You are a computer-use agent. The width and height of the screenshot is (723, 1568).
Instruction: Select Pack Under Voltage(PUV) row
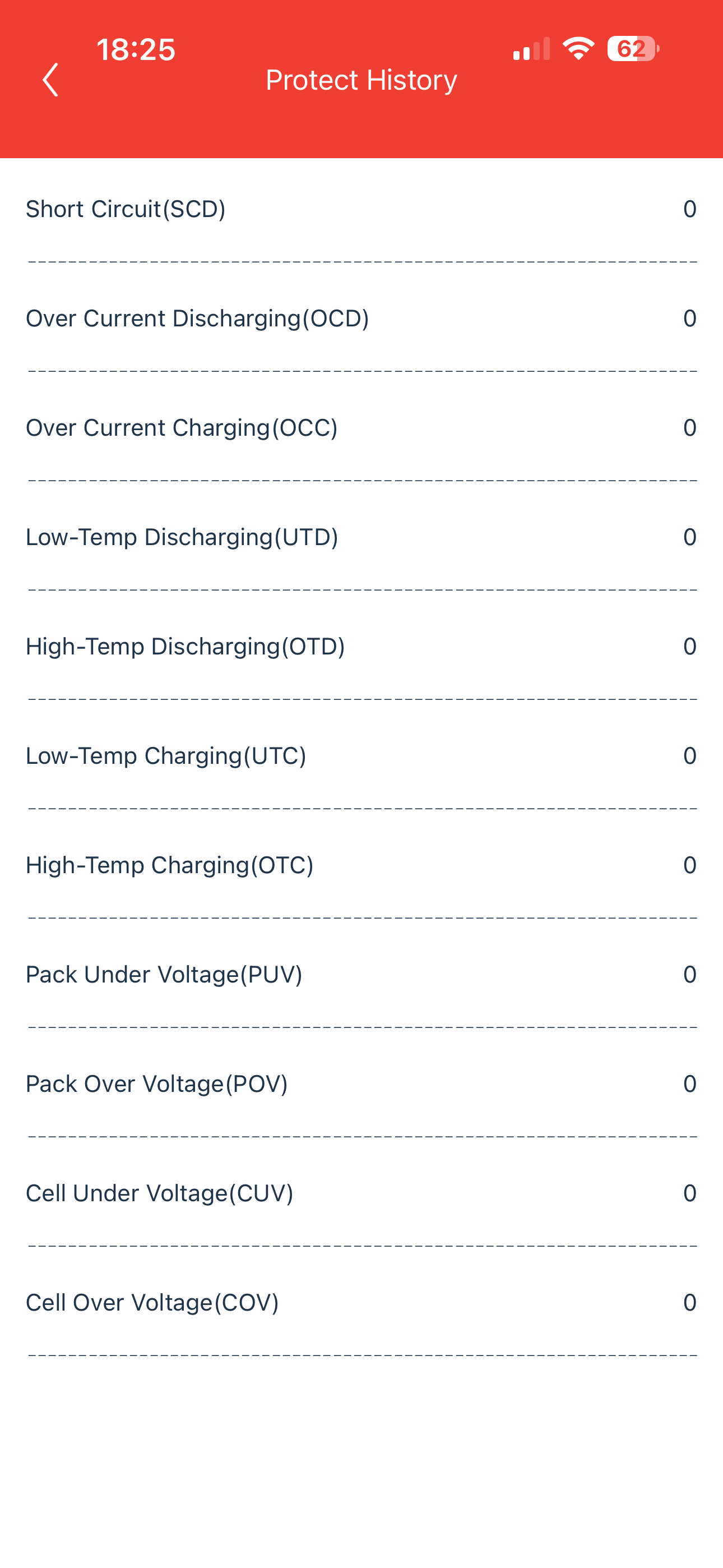pos(361,975)
